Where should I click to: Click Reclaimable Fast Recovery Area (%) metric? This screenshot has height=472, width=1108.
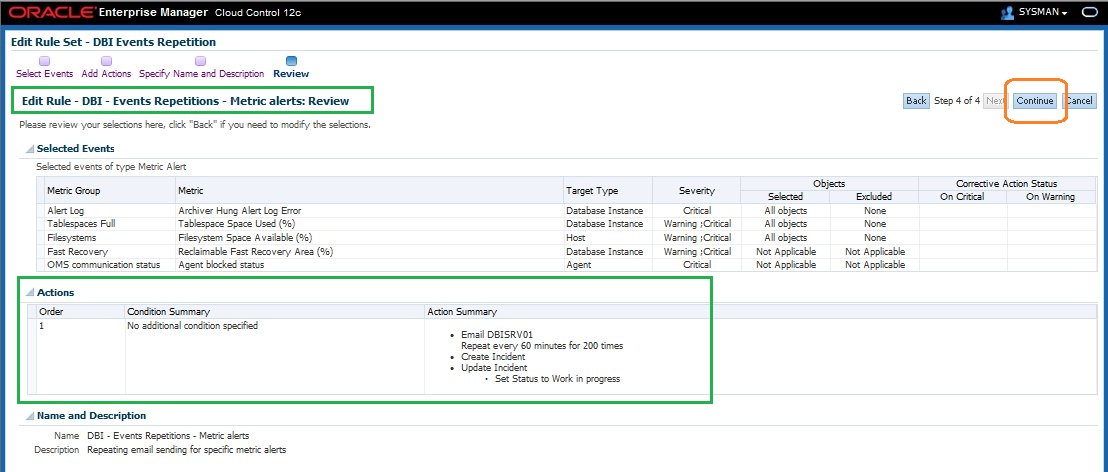click(x=255, y=252)
